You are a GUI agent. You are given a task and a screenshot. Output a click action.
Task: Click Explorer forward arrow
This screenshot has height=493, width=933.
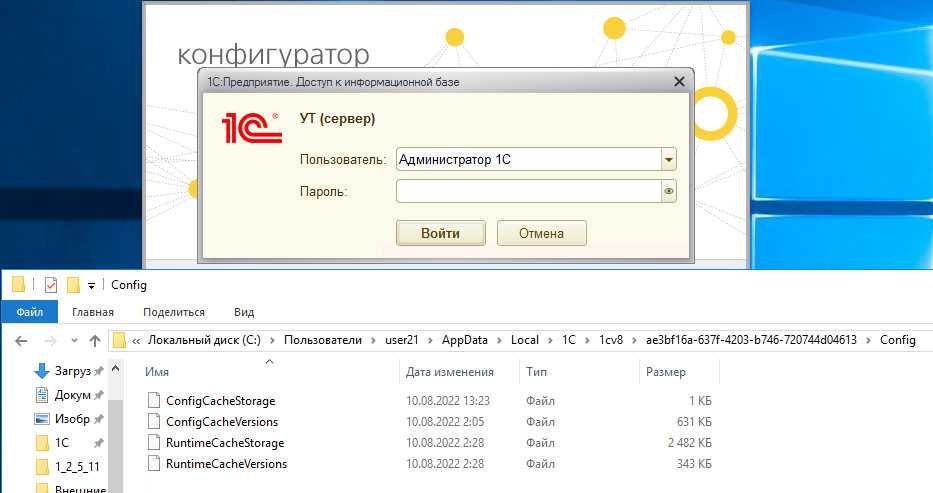tap(51, 341)
